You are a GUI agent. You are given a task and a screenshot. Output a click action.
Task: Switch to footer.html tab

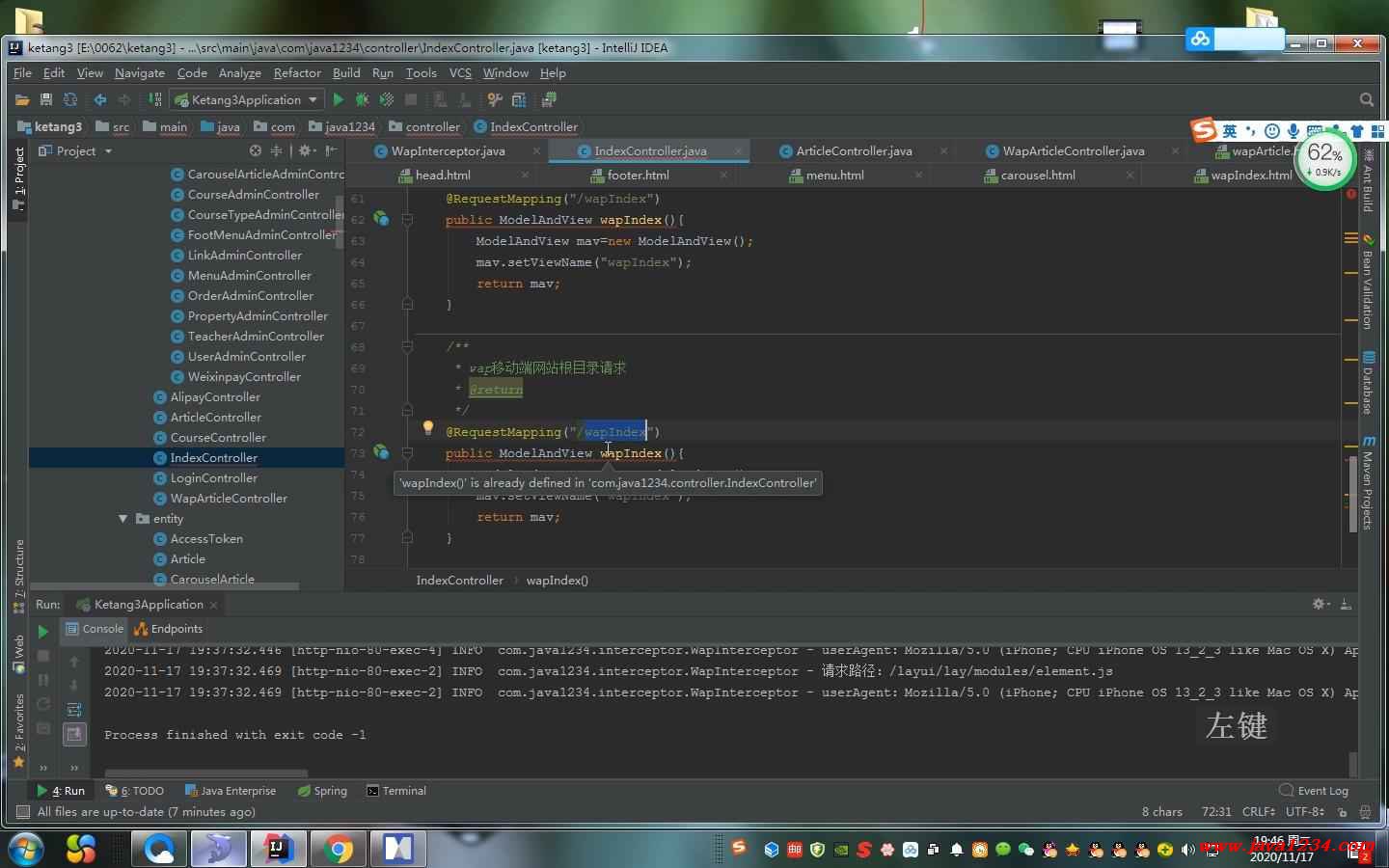[x=638, y=175]
